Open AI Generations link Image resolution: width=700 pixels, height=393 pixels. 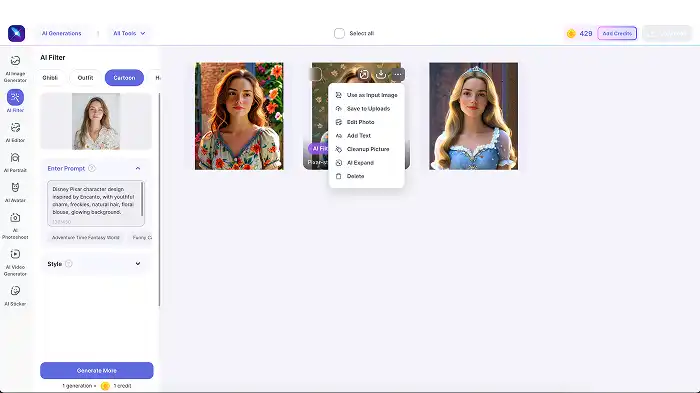tap(62, 33)
